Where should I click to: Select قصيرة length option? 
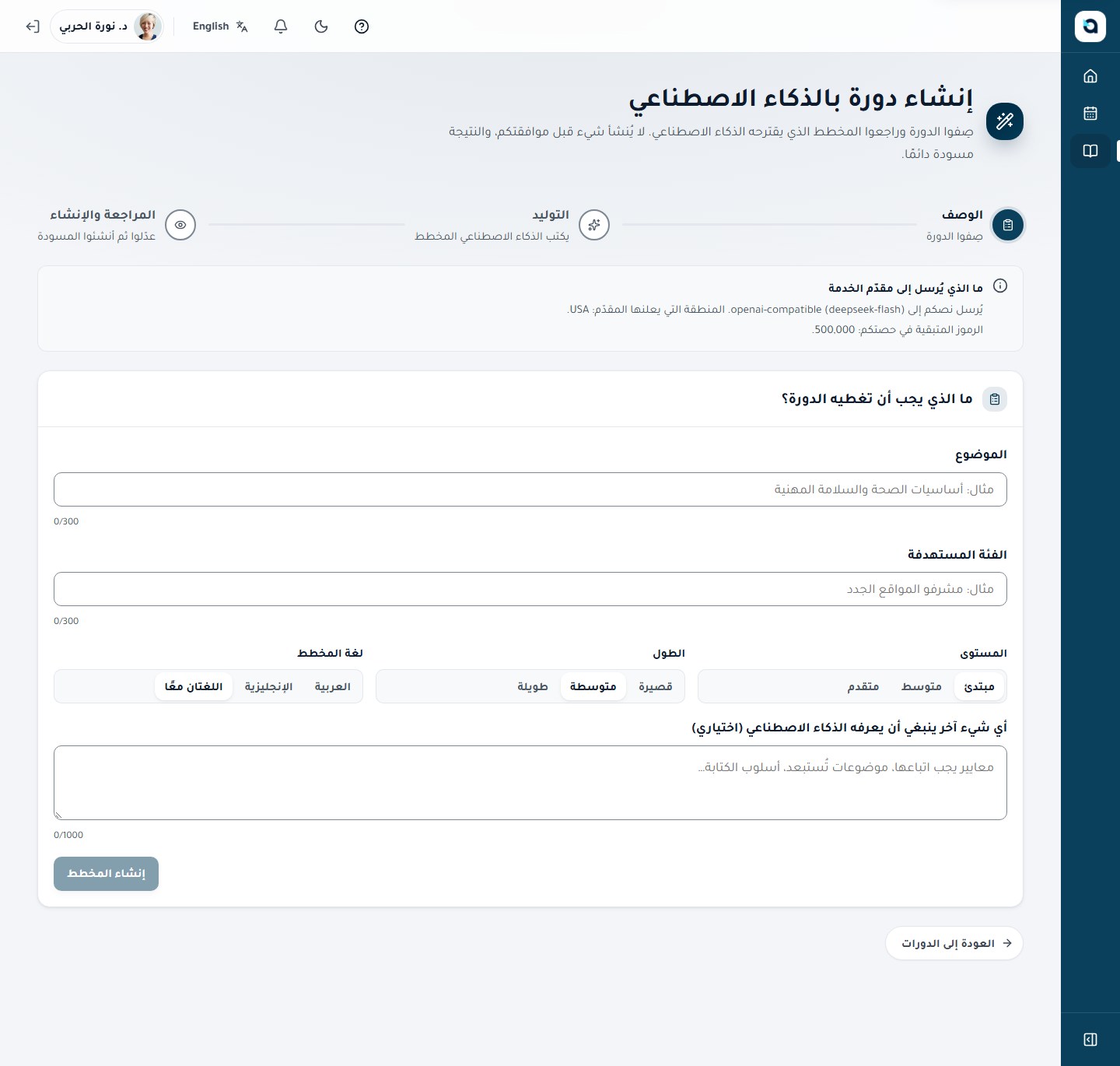coord(656,686)
